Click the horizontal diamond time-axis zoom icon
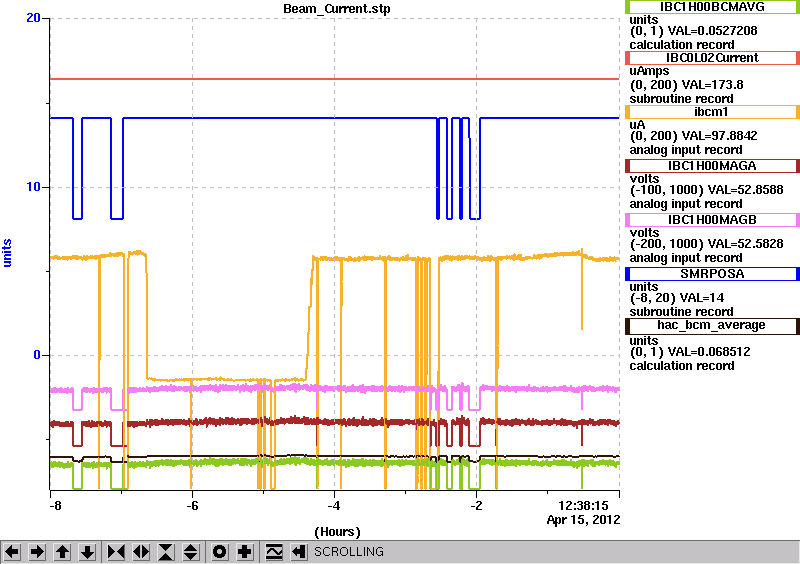Viewport: 800px width, 564px height. 141,552
